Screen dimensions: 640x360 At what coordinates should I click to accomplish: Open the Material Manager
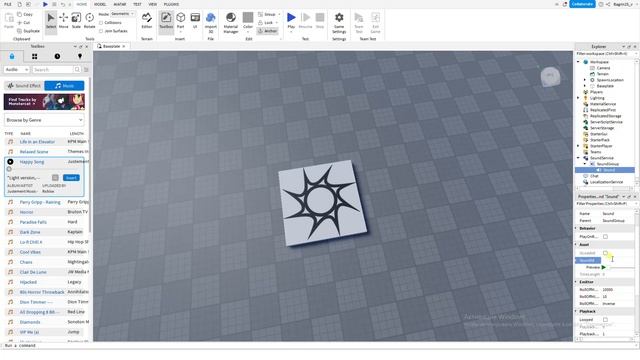point(231,22)
